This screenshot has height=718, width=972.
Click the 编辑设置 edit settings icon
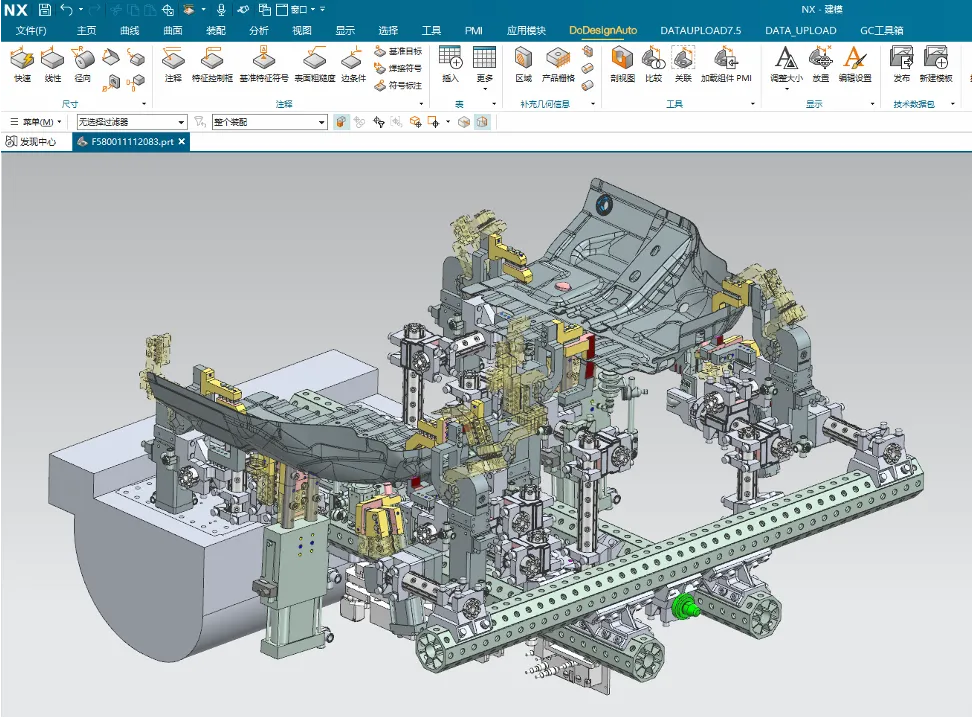pyautogui.click(x=854, y=62)
